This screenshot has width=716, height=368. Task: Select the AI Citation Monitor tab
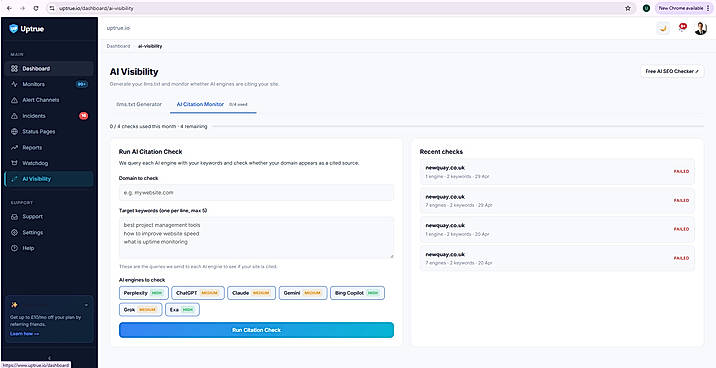tap(212, 104)
